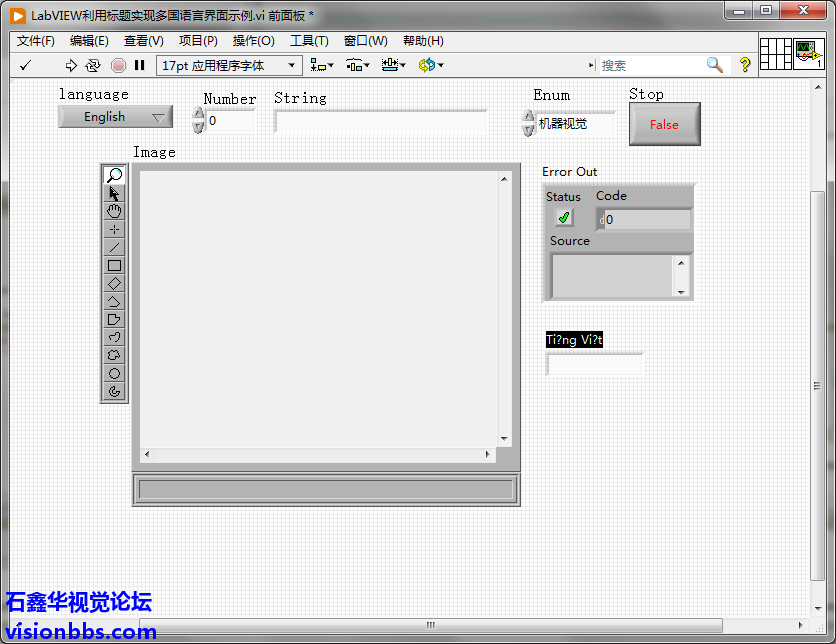The width and height of the screenshot is (836, 644).
Task: Toggle the Stop boolean showing False
Action: 664,125
